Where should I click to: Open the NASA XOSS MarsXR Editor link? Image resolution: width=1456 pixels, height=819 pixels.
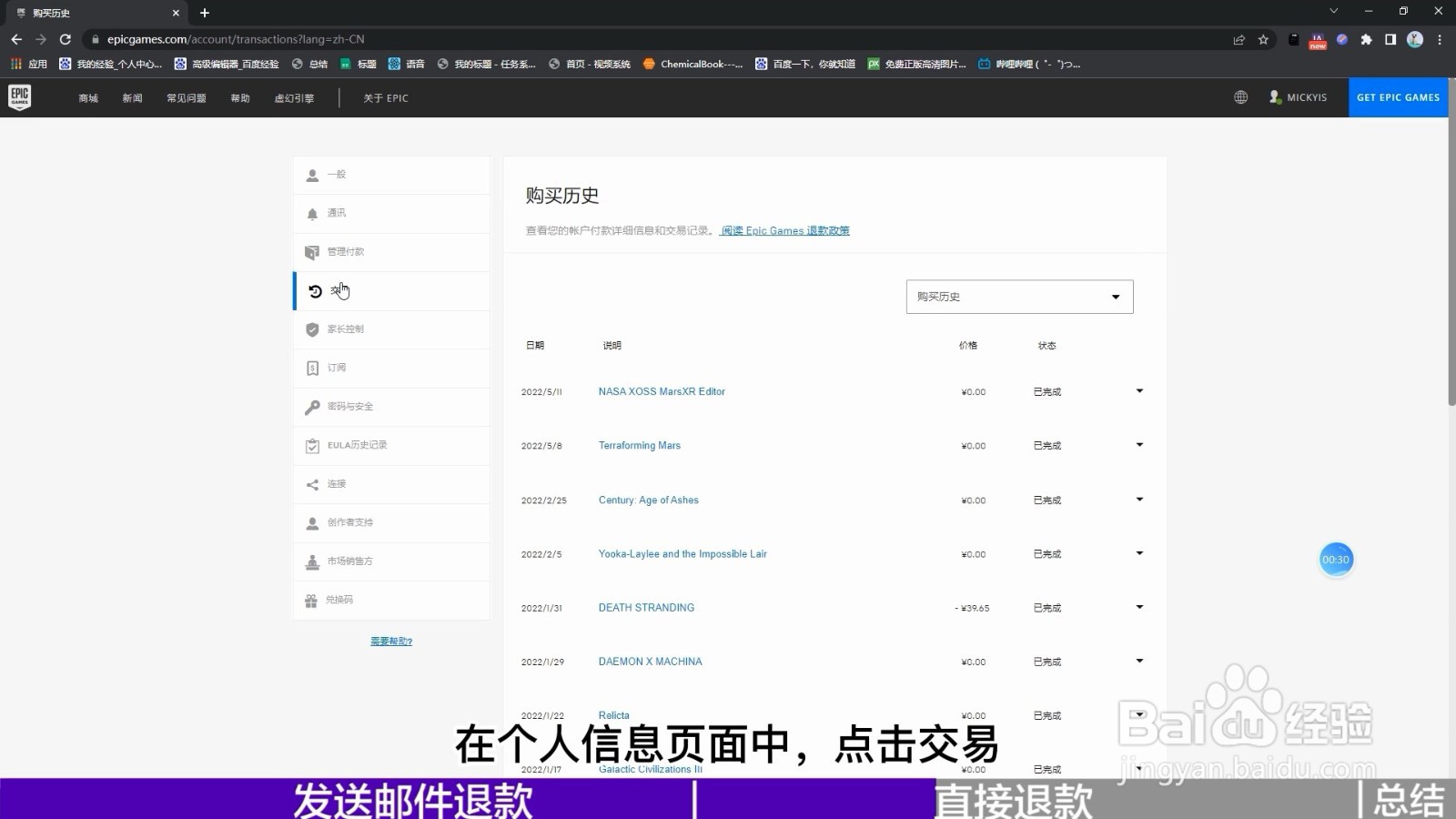662,391
